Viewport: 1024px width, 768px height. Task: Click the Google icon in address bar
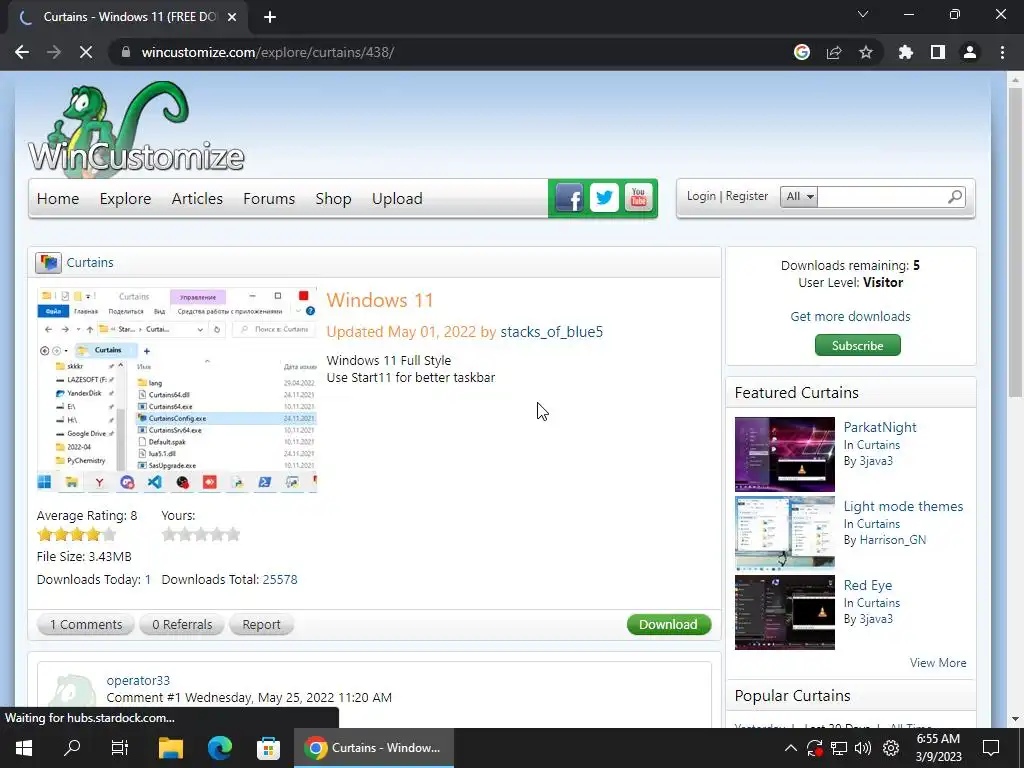coord(802,52)
